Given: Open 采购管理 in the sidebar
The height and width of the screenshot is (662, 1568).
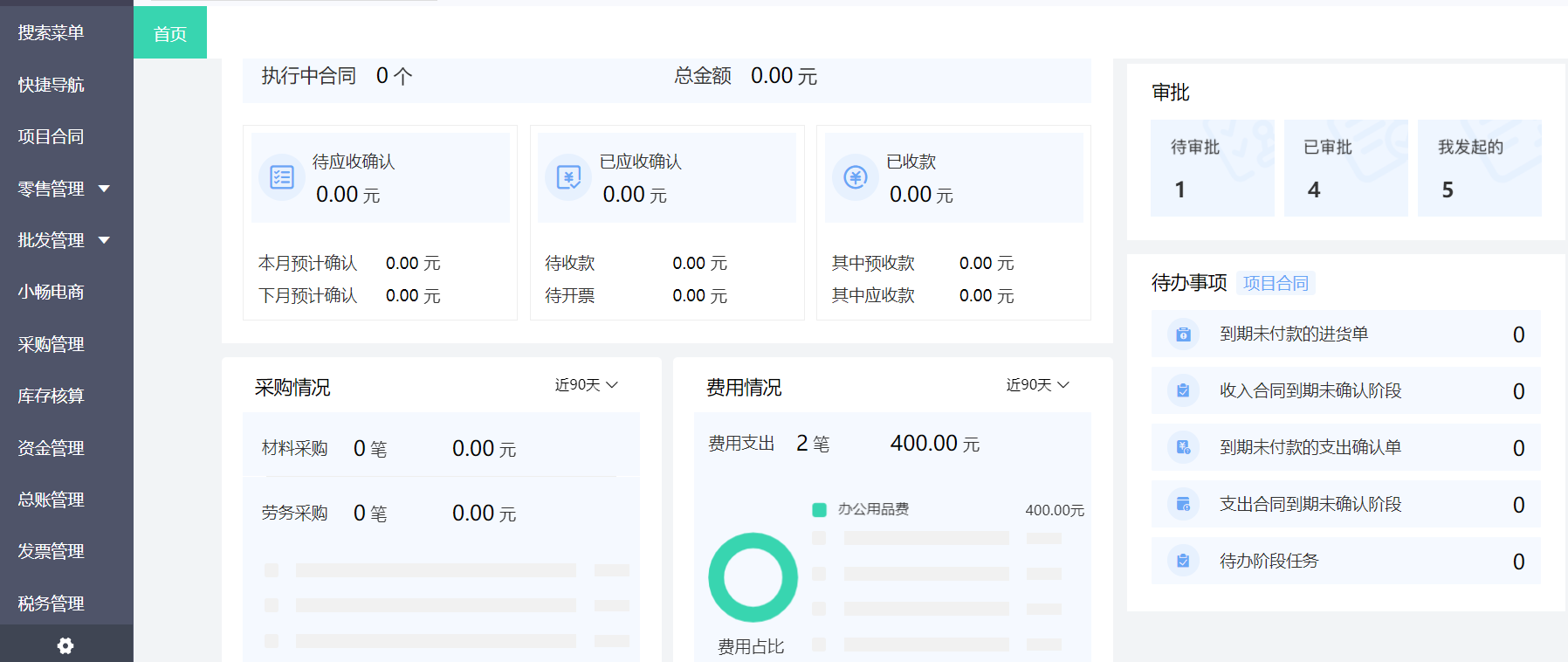Looking at the screenshot, I should tap(52, 344).
